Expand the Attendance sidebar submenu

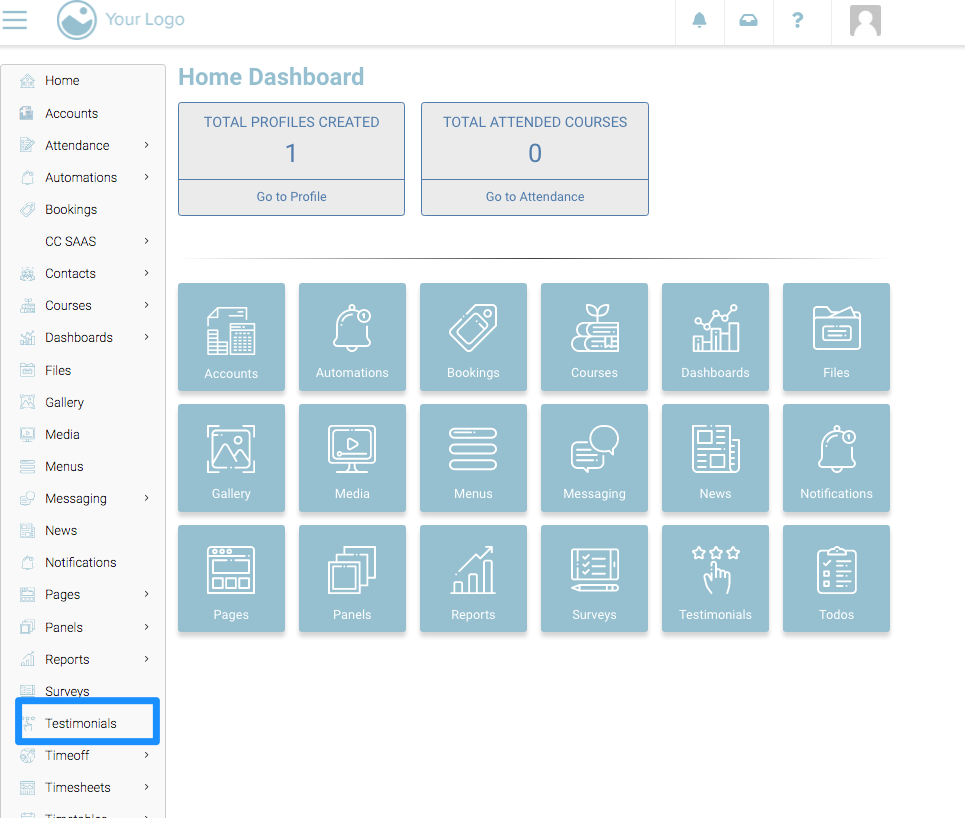(146, 145)
